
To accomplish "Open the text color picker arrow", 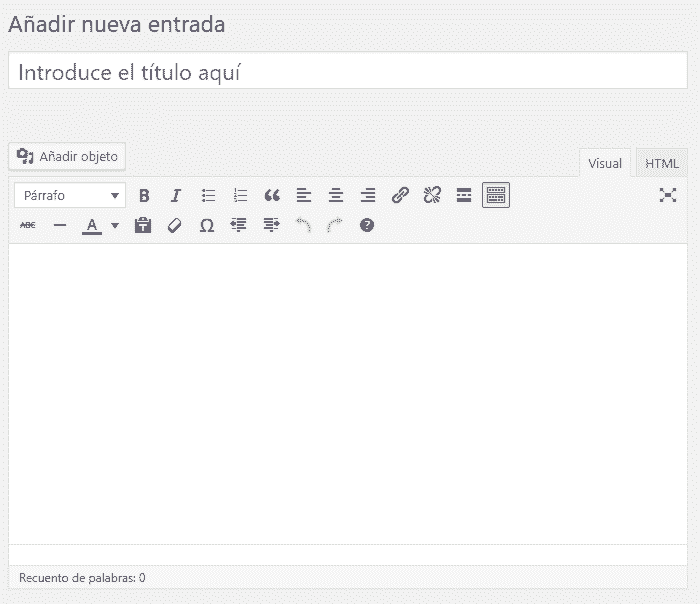I will 115,225.
